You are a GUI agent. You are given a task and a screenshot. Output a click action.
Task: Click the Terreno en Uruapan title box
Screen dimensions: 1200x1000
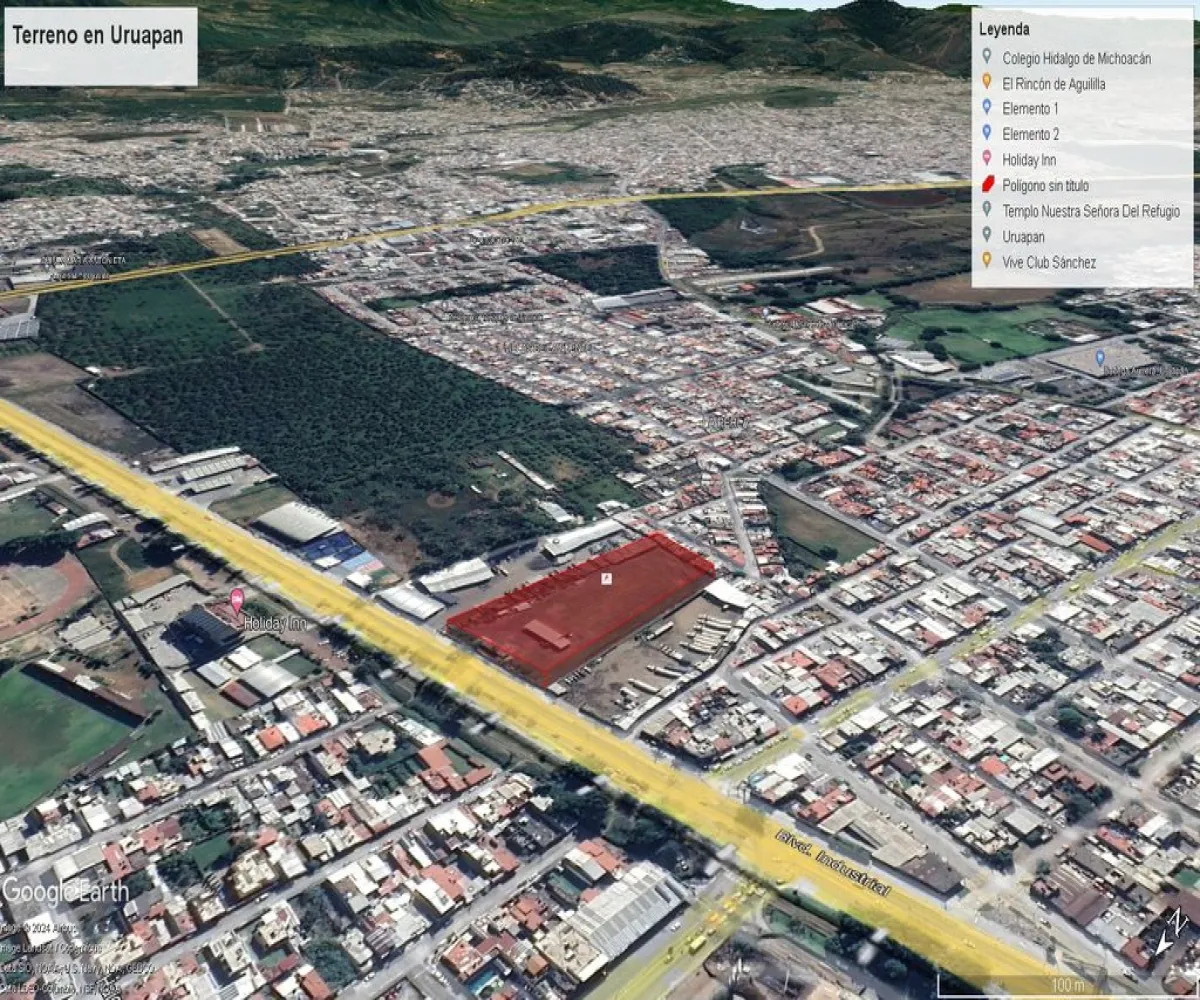click(100, 46)
